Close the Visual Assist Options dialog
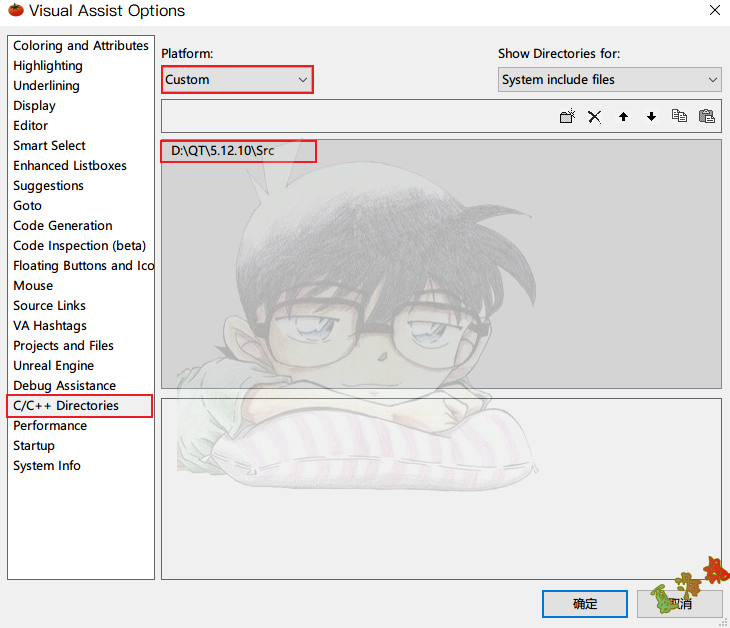 click(714, 11)
